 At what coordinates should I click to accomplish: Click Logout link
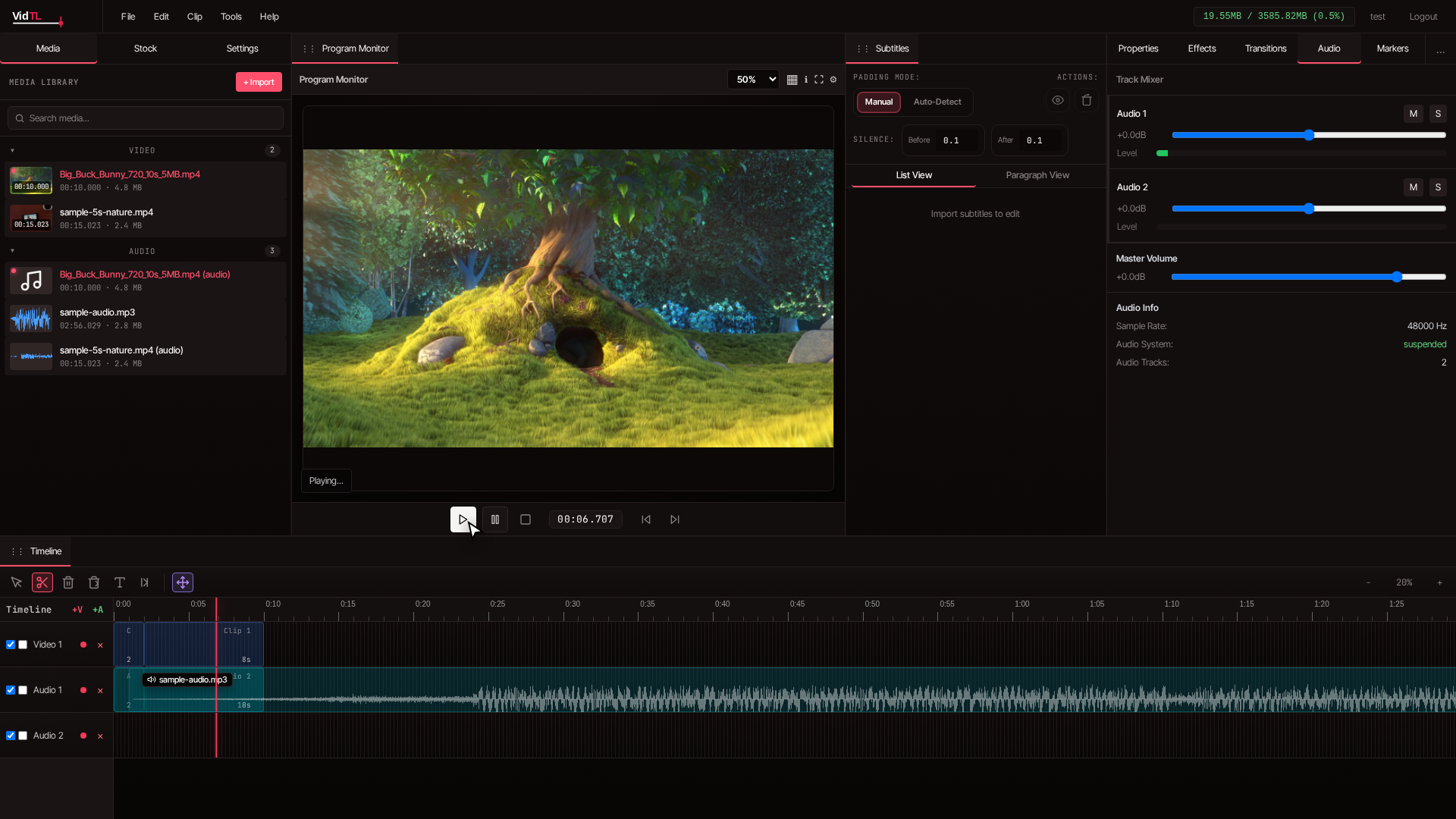pyautogui.click(x=1423, y=17)
